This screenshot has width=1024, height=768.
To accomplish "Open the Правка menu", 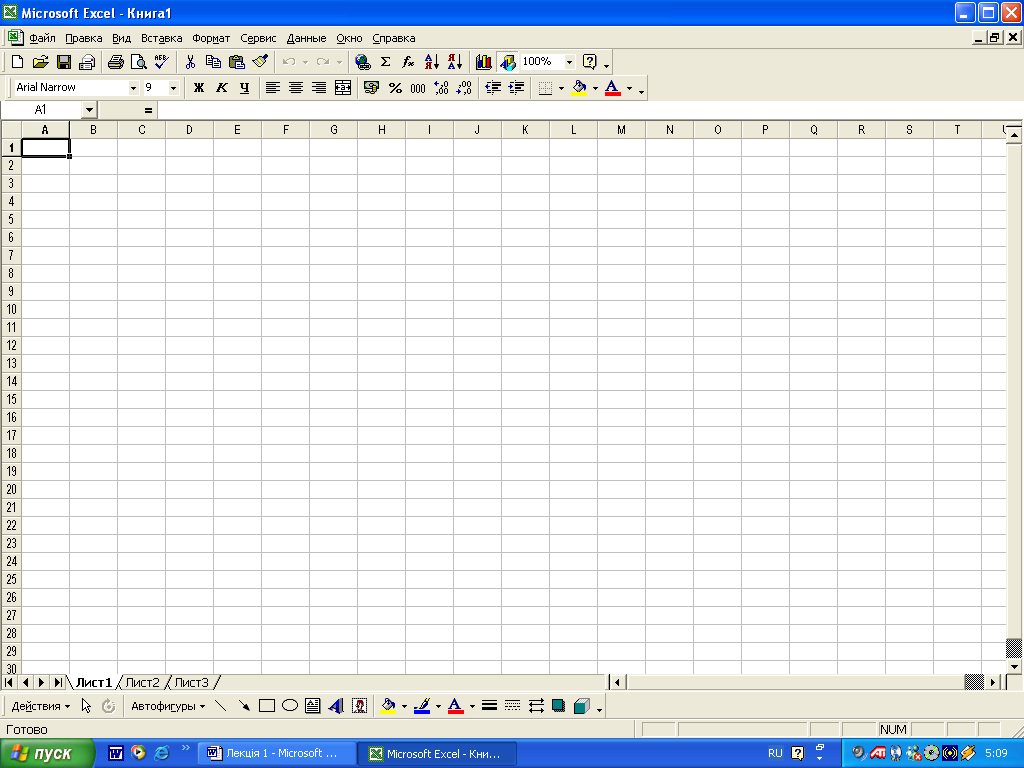I will [x=84, y=39].
